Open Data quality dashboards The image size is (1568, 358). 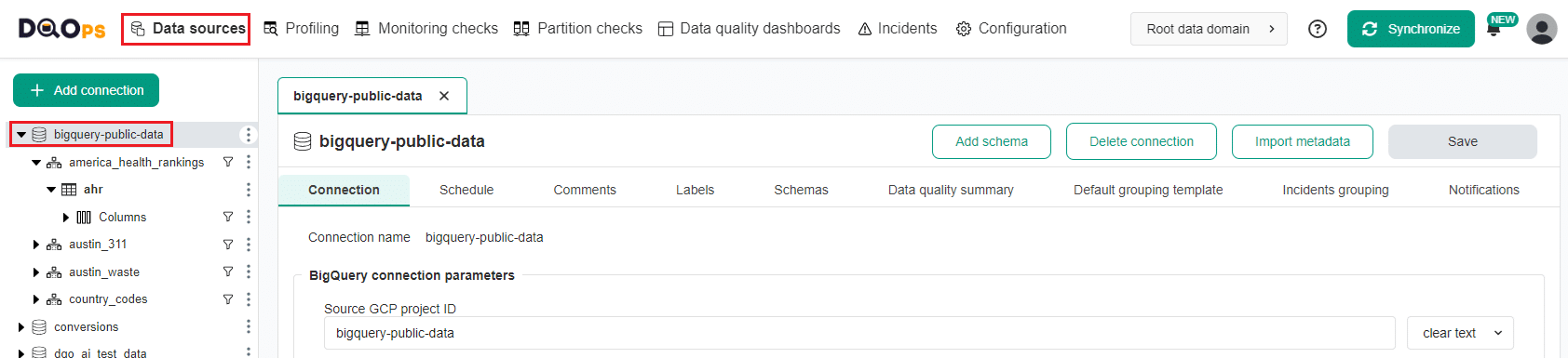[x=750, y=29]
